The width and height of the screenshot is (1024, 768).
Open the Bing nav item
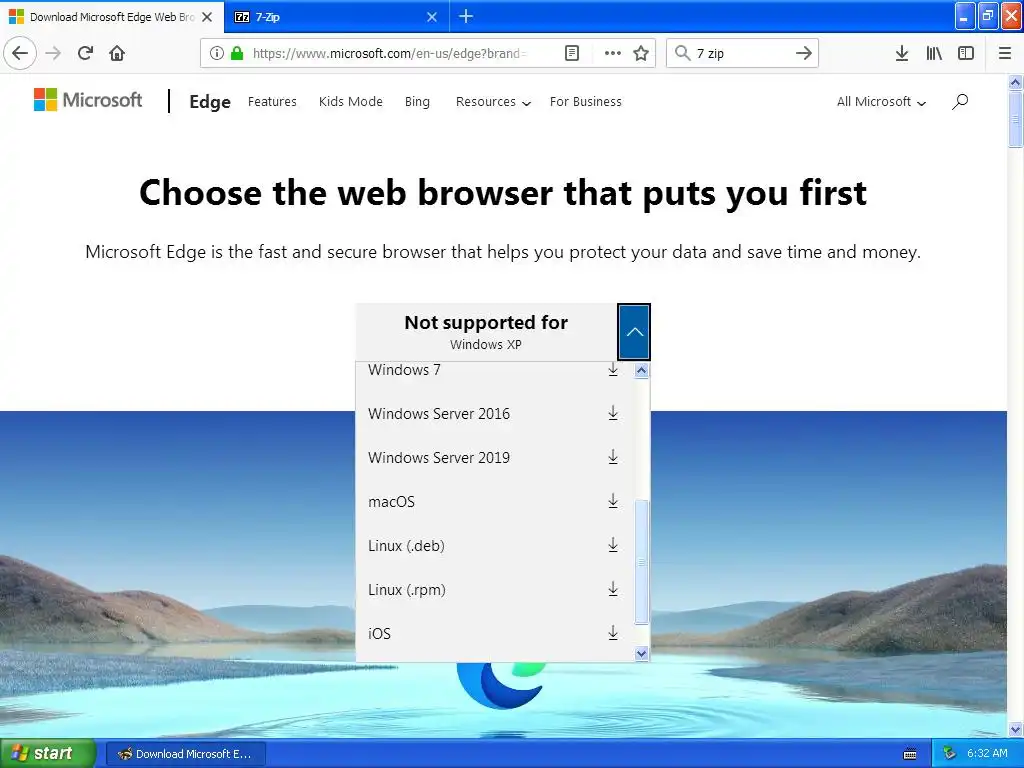click(417, 102)
